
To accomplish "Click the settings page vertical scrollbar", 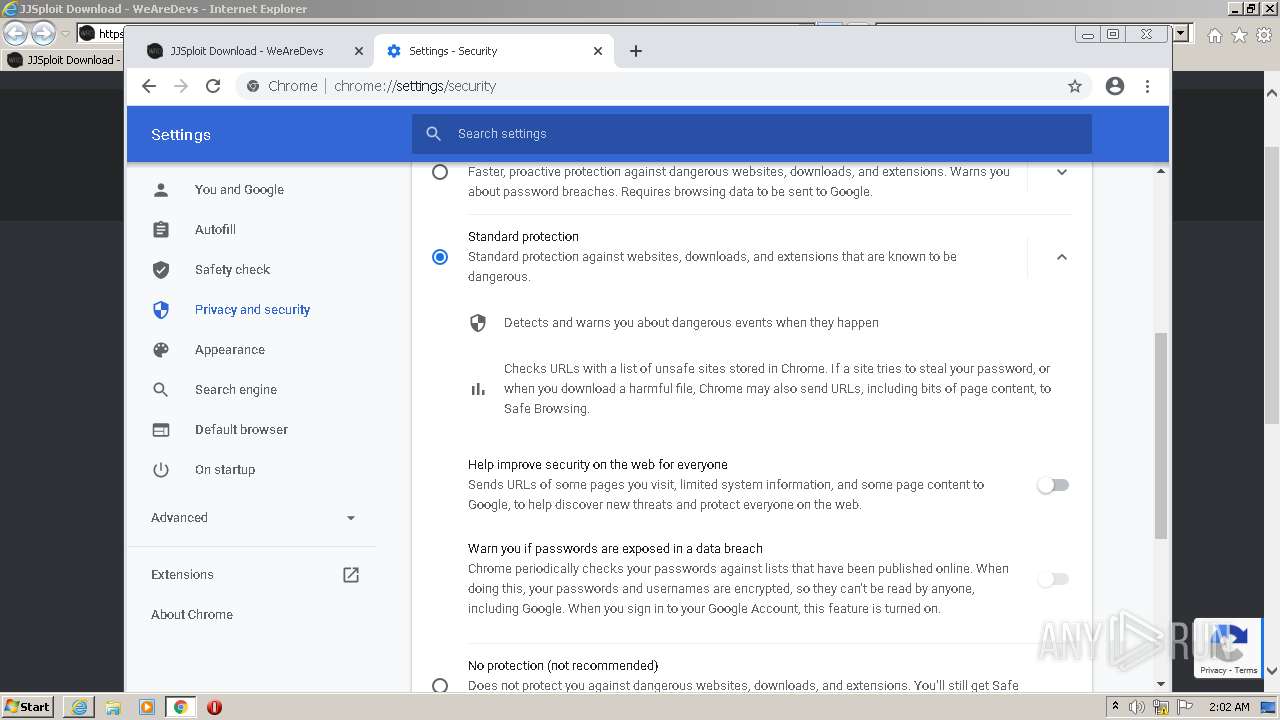I will [x=1161, y=435].
